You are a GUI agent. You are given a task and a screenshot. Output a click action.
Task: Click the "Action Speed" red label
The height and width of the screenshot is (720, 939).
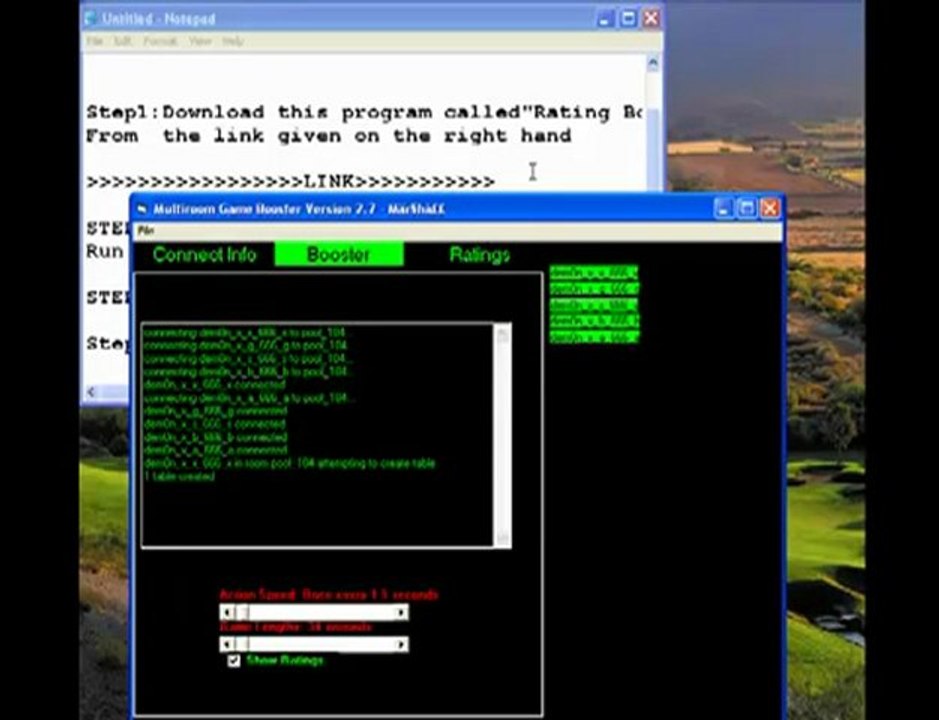coord(328,595)
